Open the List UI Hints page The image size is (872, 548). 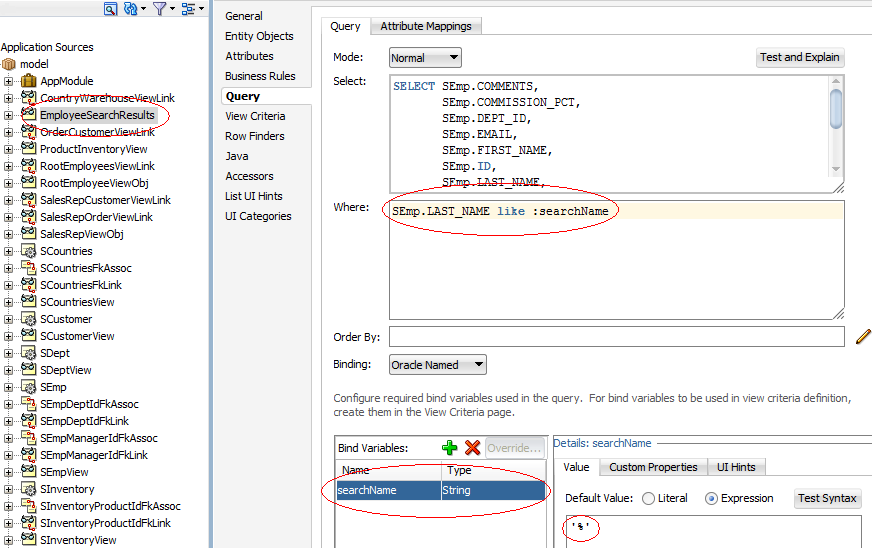[x=254, y=196]
